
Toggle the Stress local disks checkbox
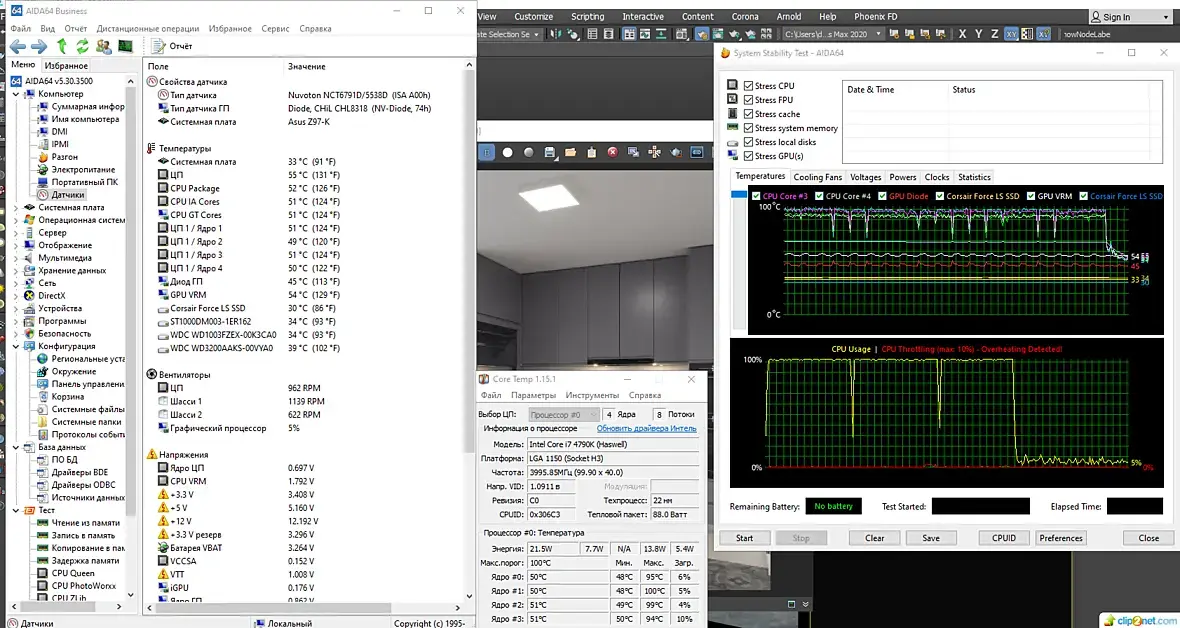tap(749, 142)
